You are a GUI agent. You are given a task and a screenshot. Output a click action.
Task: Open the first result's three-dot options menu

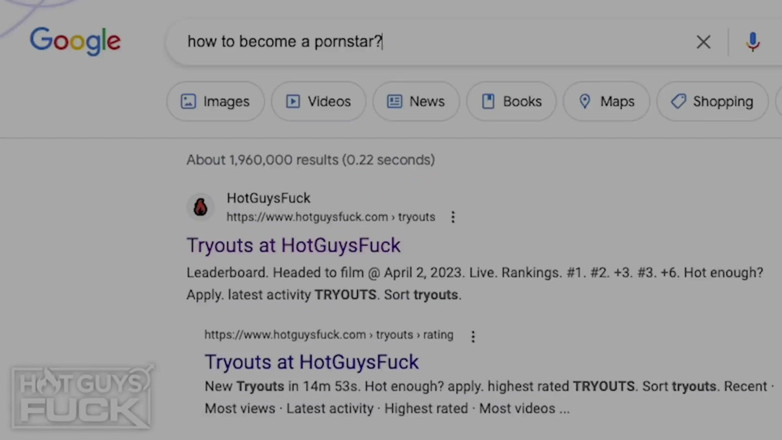click(x=453, y=217)
